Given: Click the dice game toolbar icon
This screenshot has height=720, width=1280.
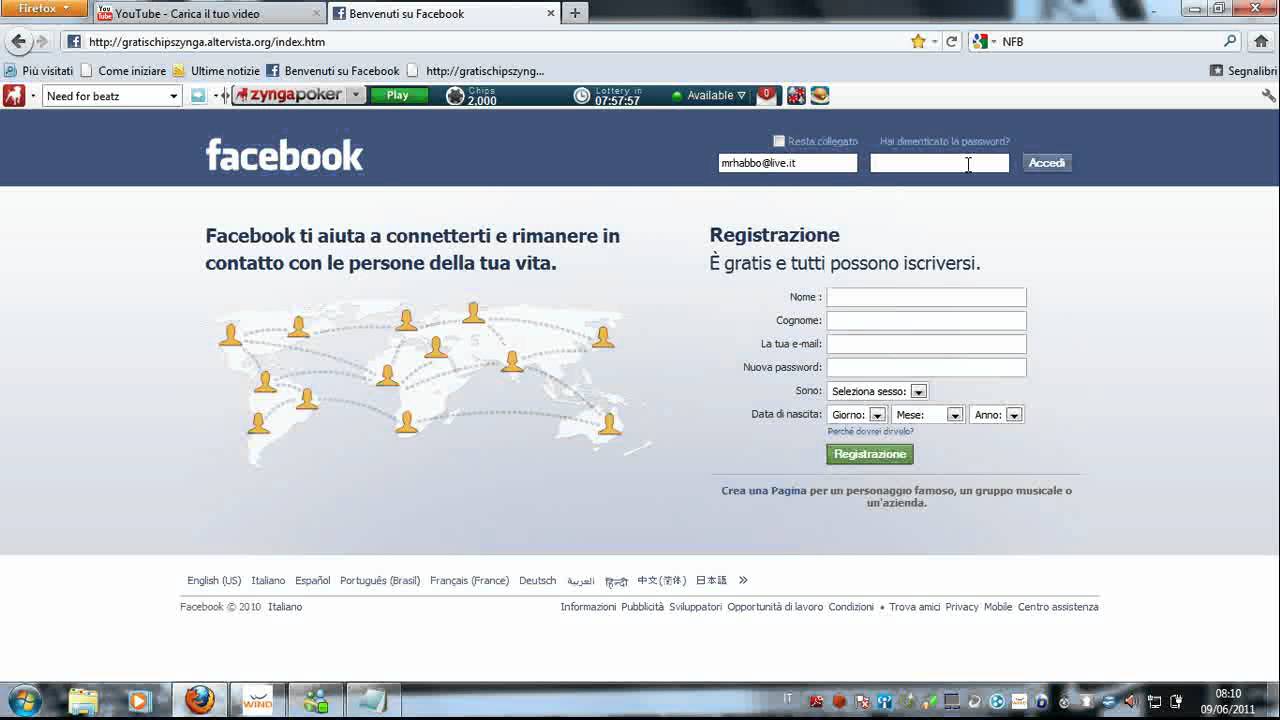Looking at the screenshot, I should 796,96.
